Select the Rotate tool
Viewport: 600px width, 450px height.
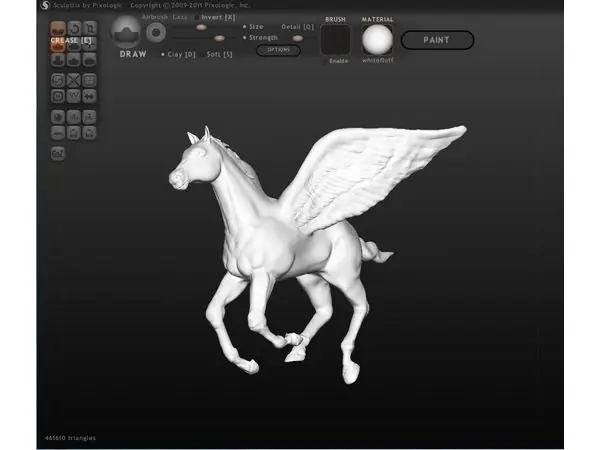74,29
